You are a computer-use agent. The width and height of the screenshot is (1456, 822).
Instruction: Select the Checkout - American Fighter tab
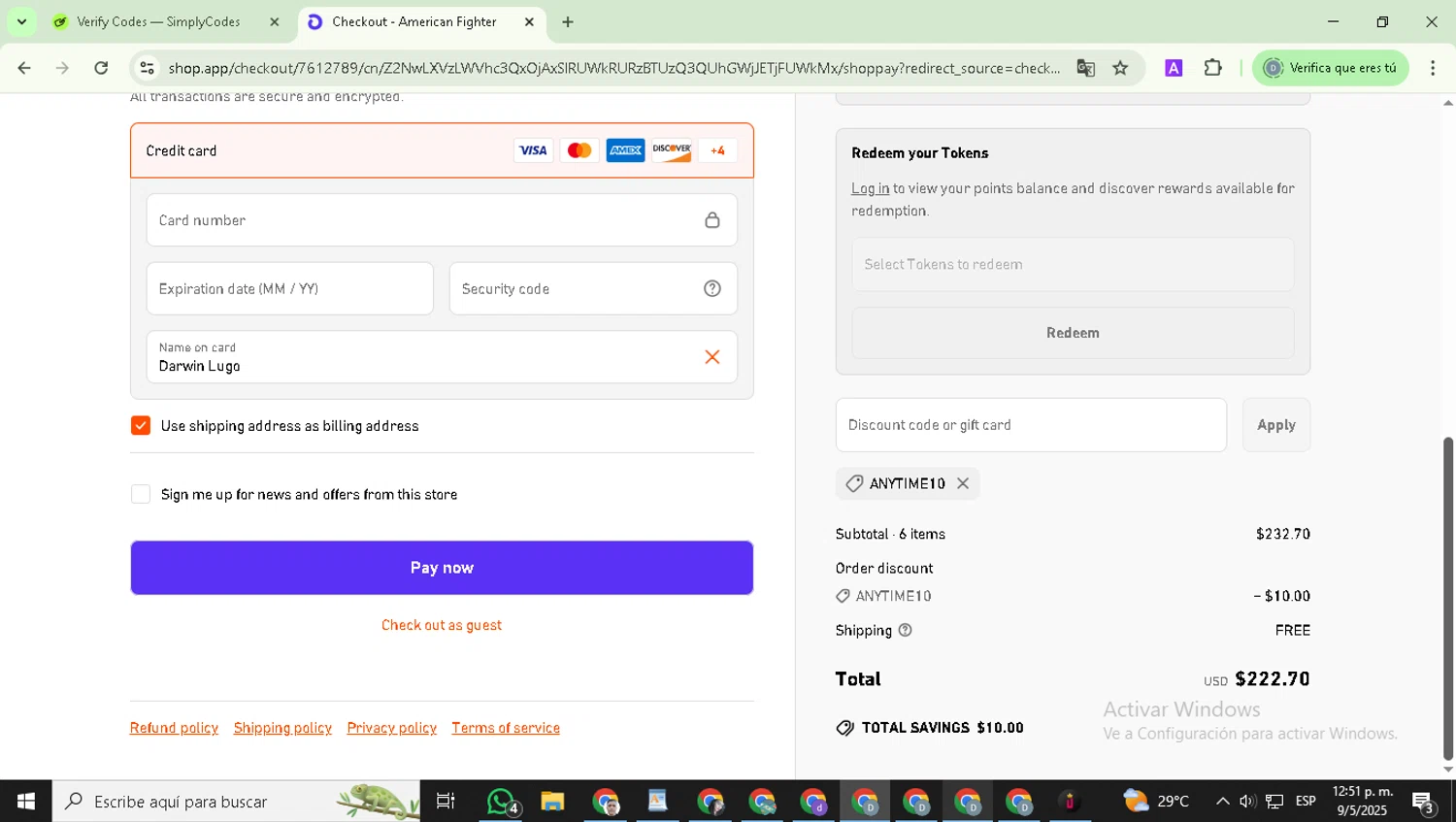coord(414,21)
